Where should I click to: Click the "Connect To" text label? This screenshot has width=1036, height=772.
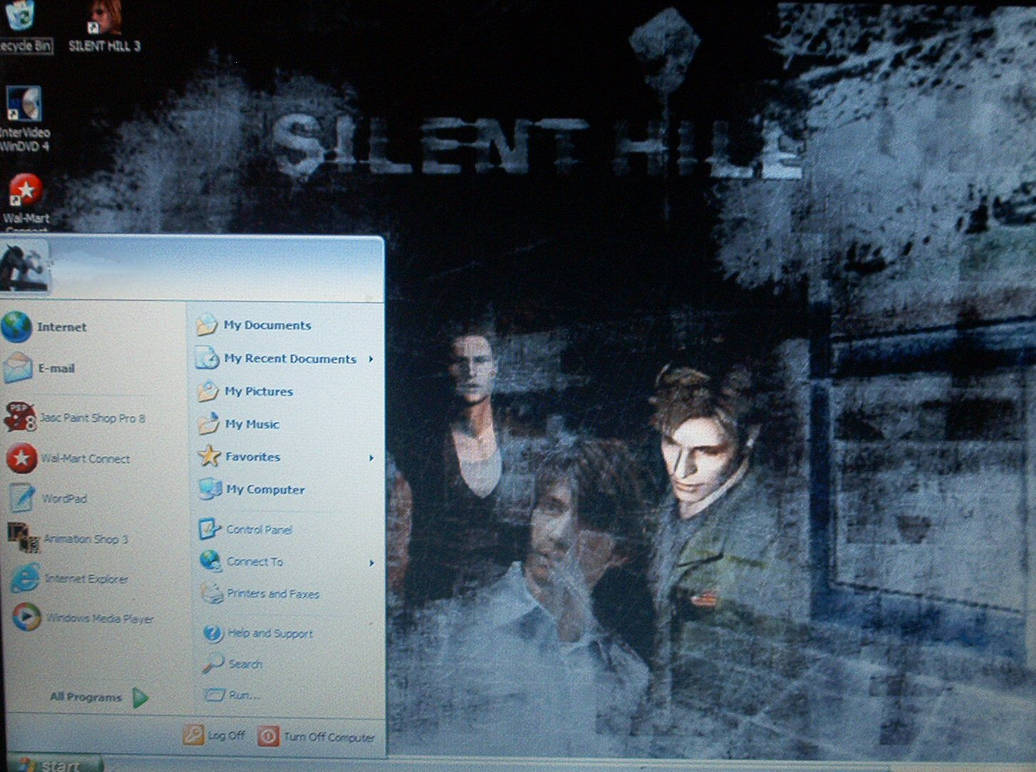coord(255,562)
